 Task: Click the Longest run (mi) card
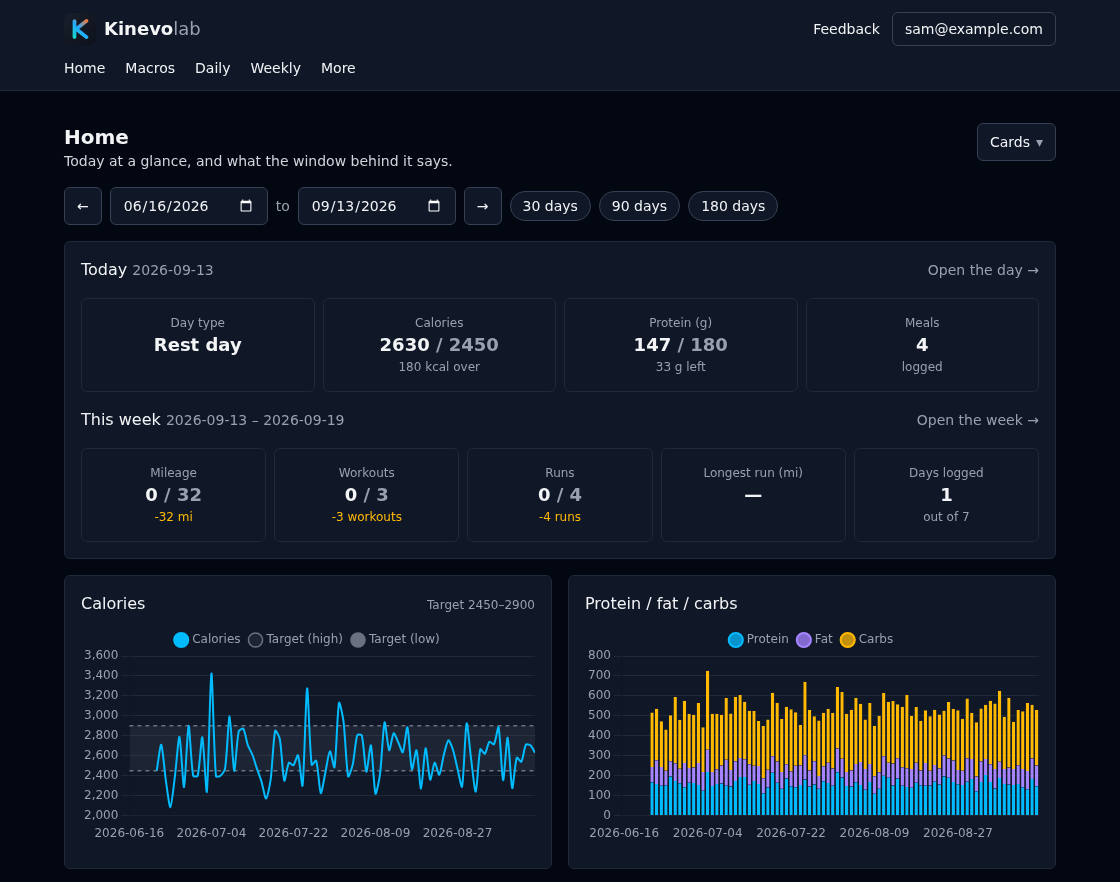click(x=754, y=495)
